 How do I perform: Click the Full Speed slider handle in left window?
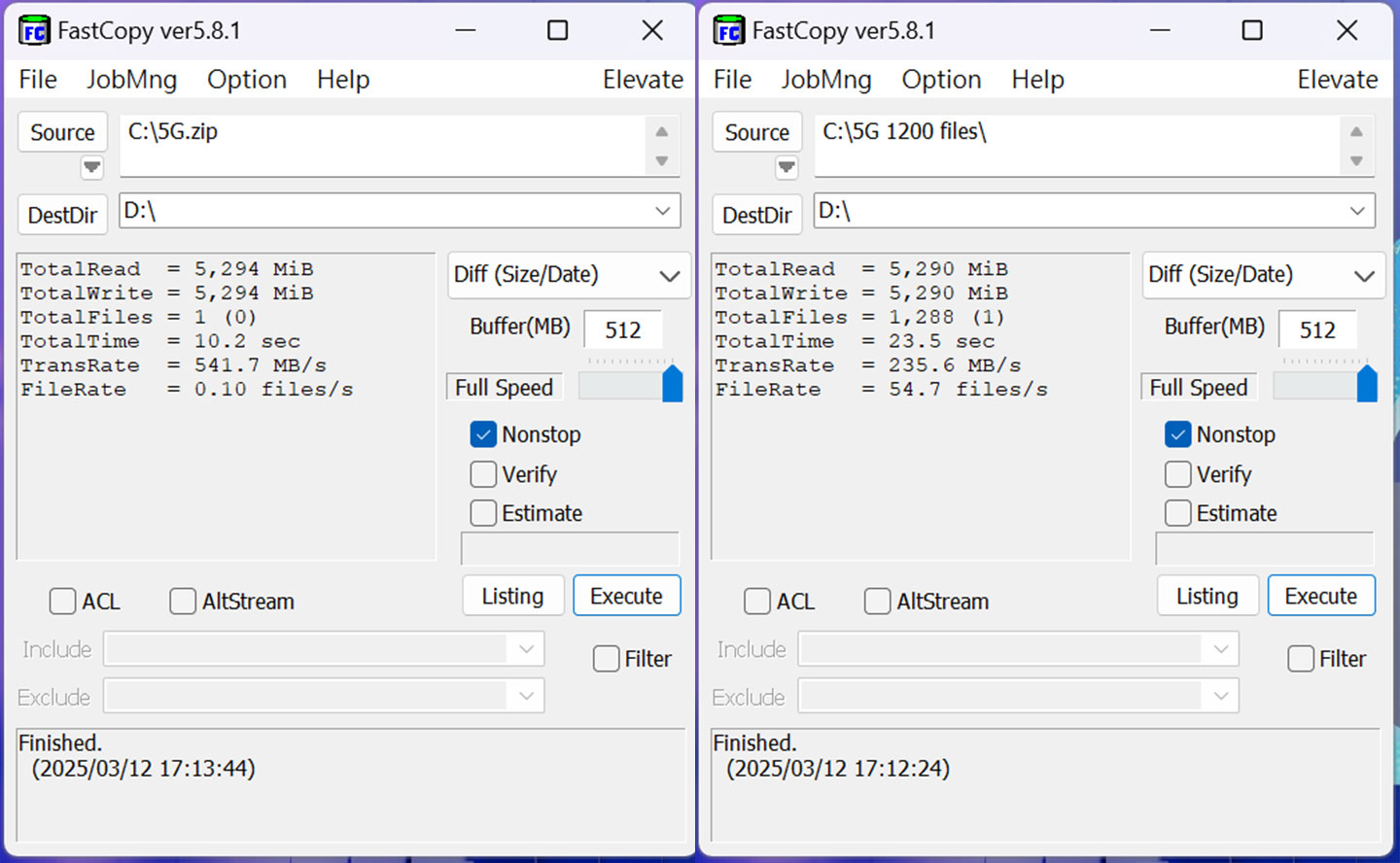coord(672,385)
